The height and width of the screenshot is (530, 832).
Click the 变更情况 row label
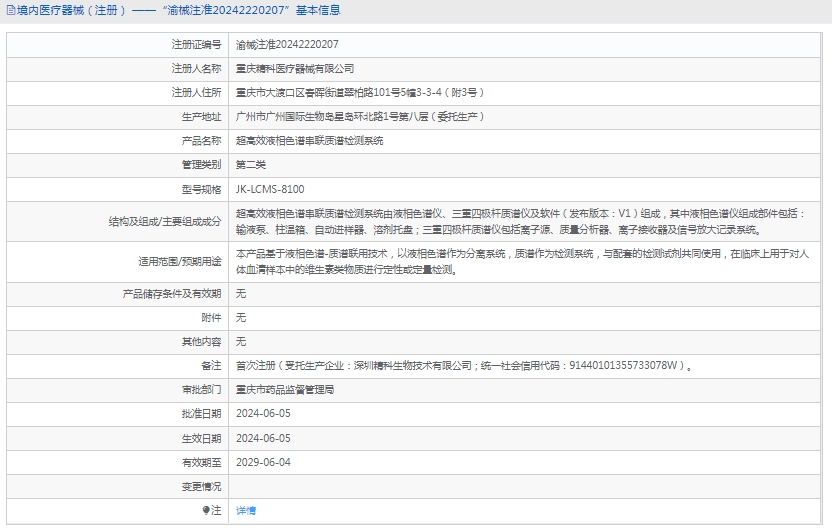201,486
